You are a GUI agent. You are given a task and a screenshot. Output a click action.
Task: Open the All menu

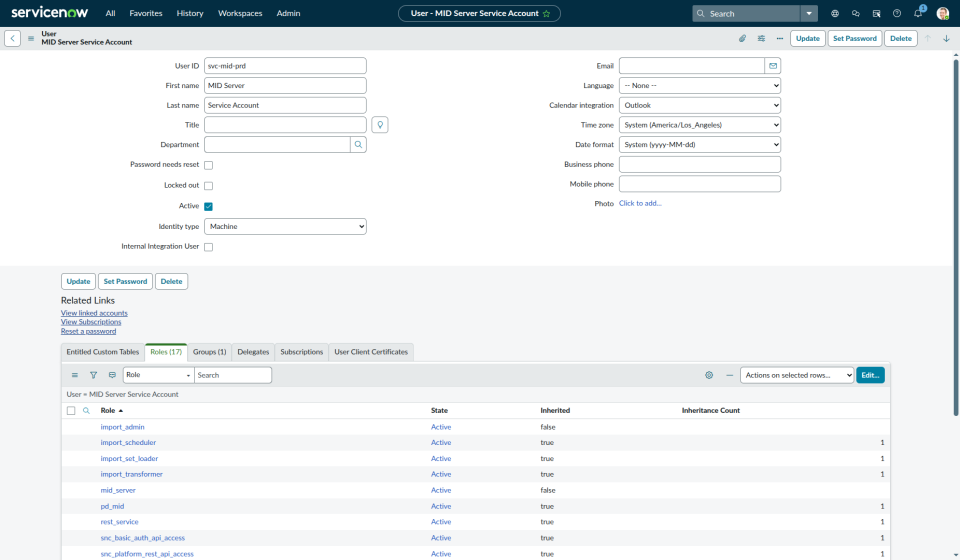[x=110, y=13]
